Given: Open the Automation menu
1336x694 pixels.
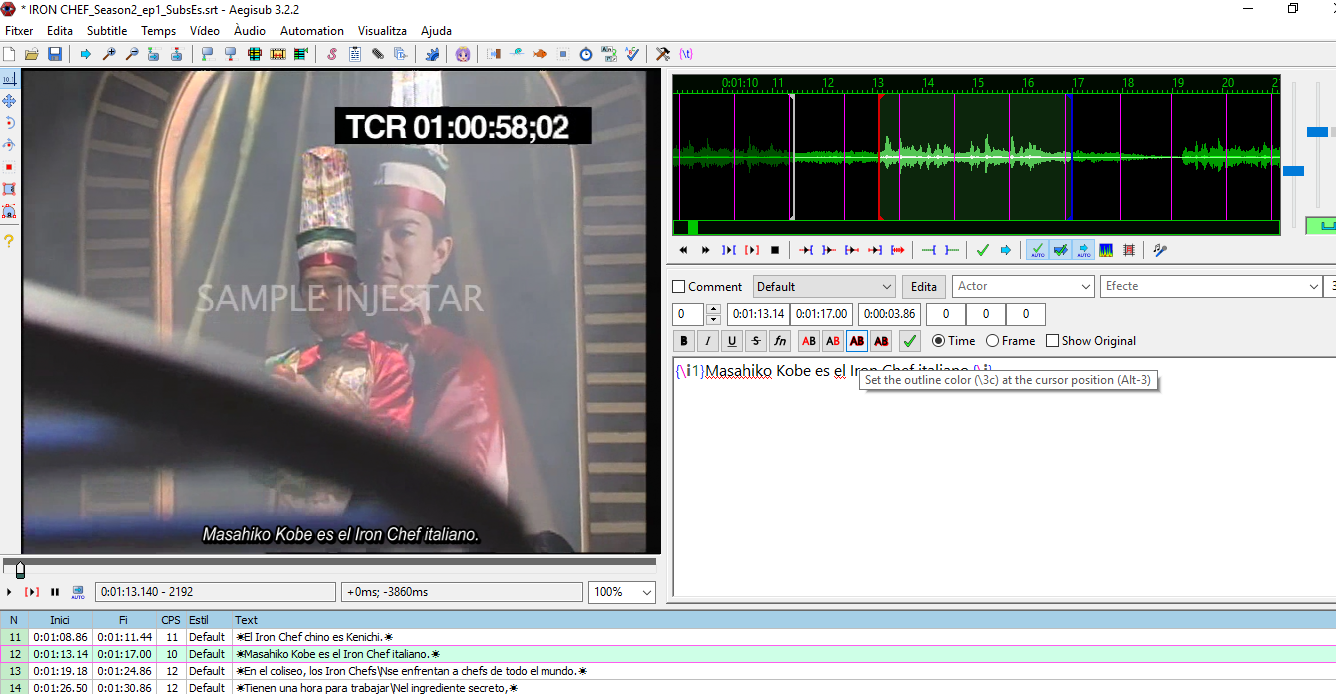Looking at the screenshot, I should point(311,31).
